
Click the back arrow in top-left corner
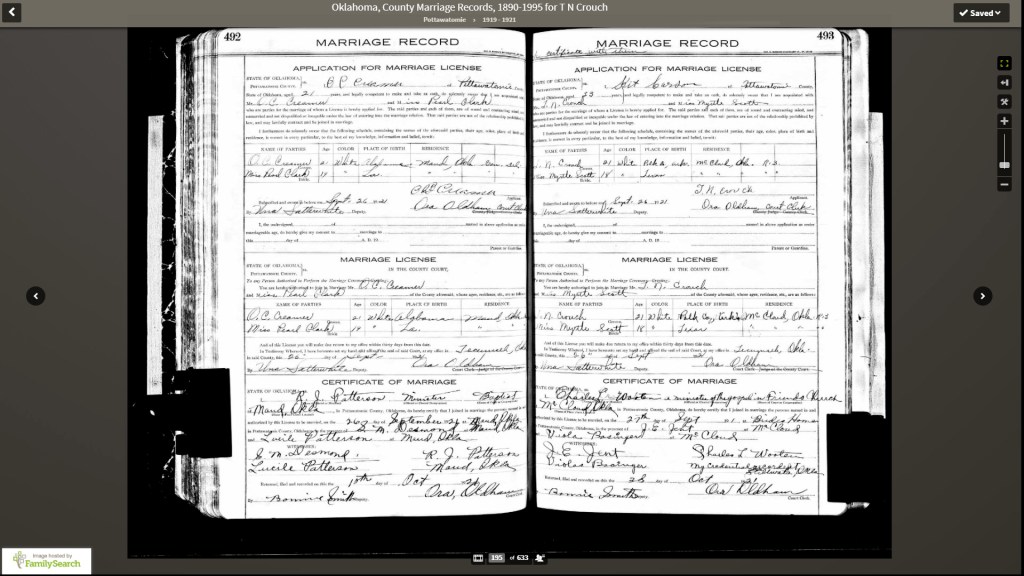[14, 12]
